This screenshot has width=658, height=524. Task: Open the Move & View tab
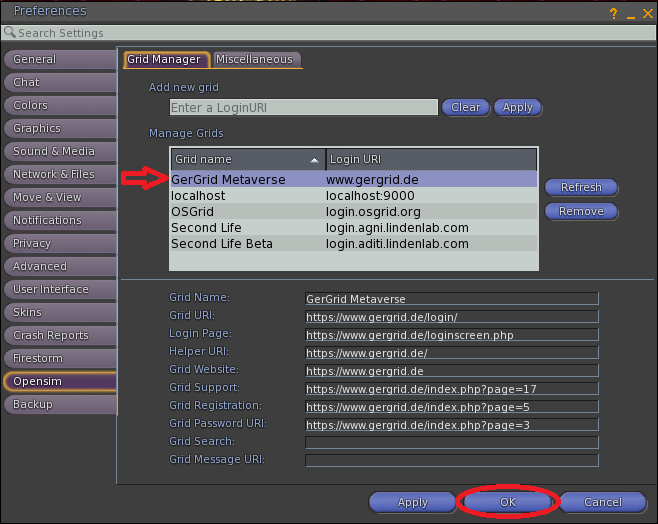click(x=60, y=197)
